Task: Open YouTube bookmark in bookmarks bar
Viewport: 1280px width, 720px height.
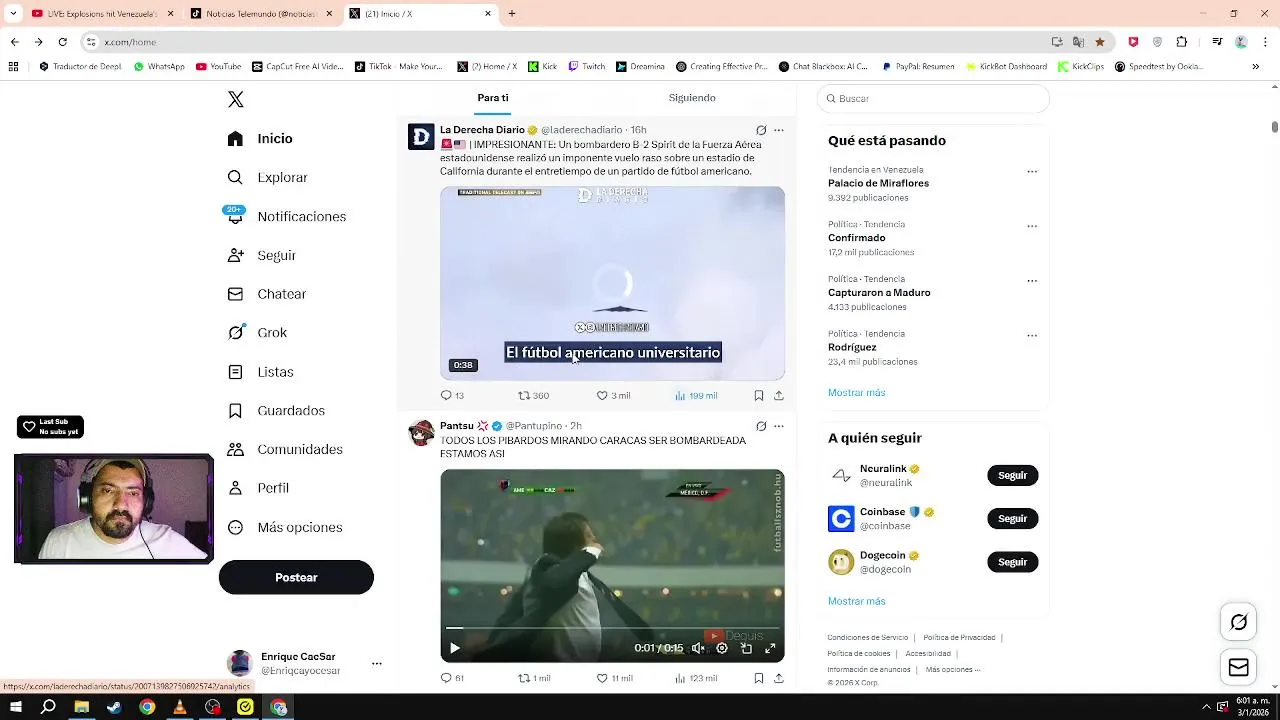Action: tap(218, 67)
